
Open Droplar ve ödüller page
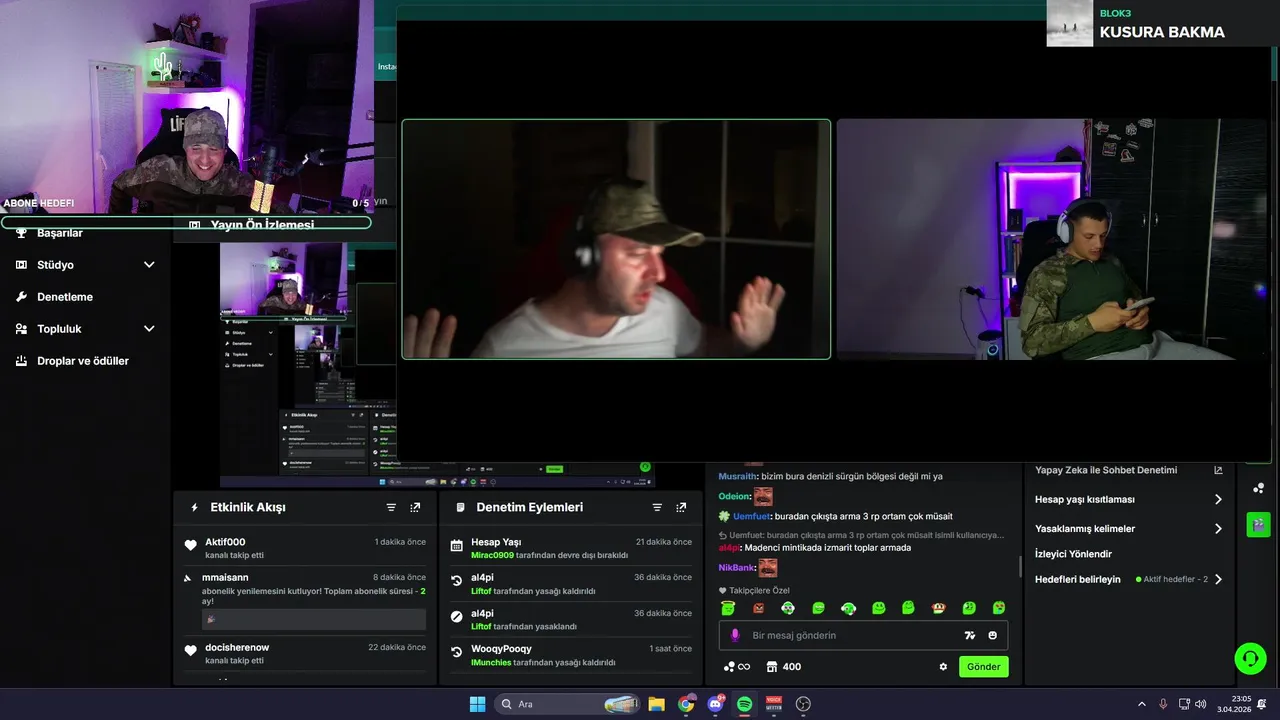[83, 361]
